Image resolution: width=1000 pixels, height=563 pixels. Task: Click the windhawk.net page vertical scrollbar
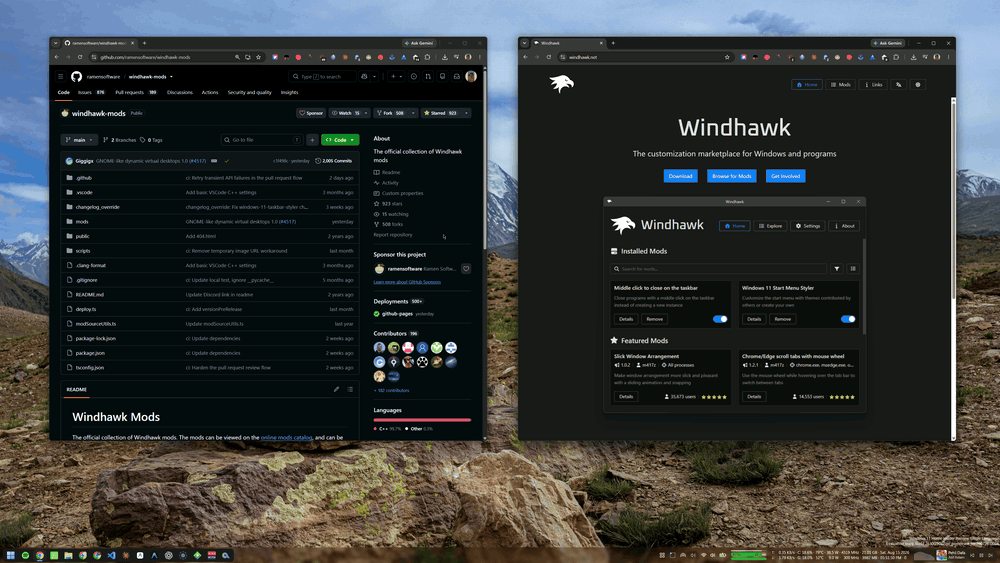click(x=953, y=198)
